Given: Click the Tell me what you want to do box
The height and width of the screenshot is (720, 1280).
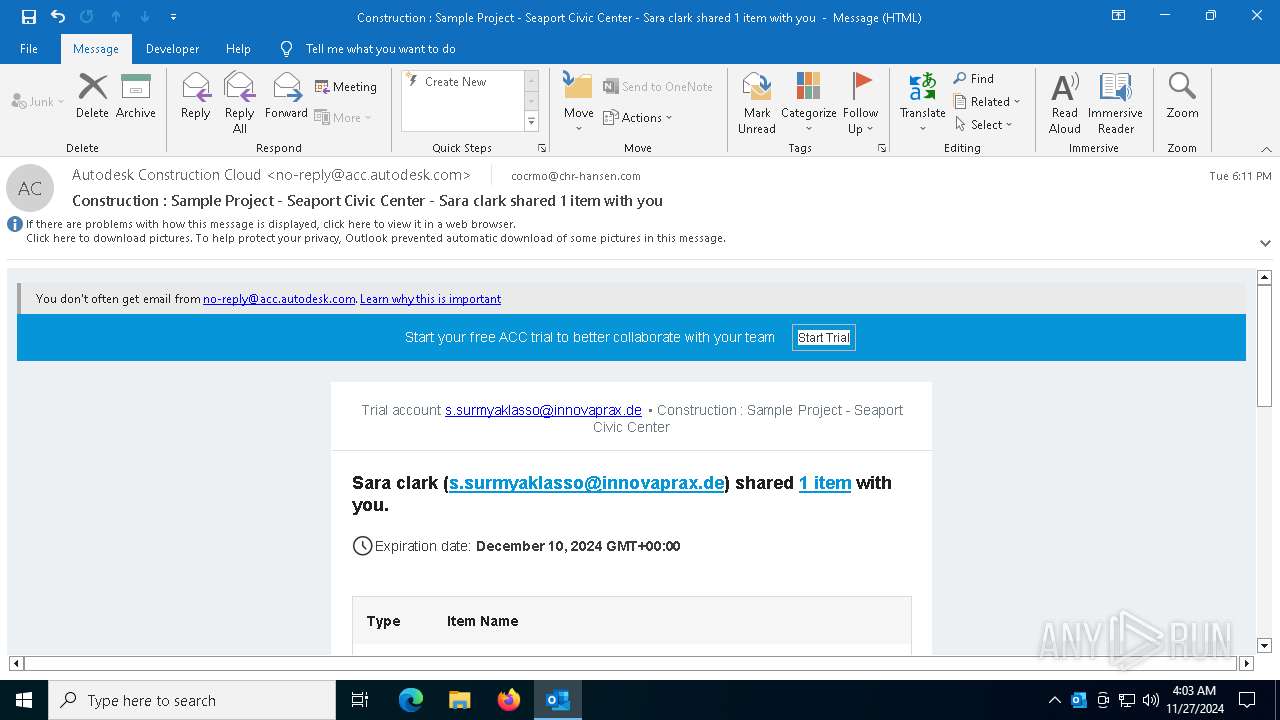Looking at the screenshot, I should coord(380,49).
